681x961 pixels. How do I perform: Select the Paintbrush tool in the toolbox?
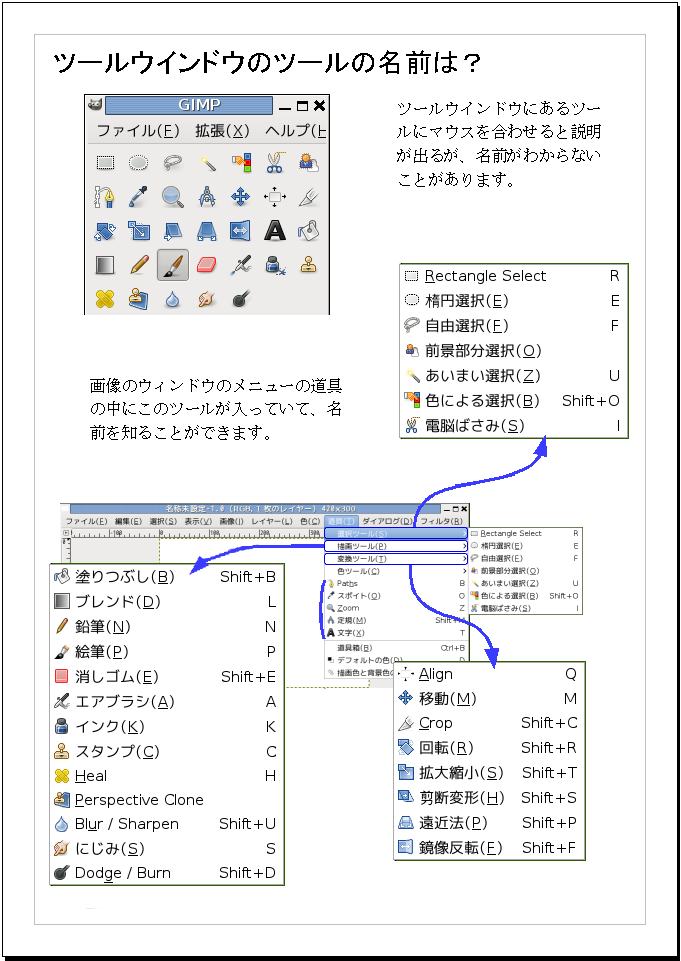(x=173, y=265)
